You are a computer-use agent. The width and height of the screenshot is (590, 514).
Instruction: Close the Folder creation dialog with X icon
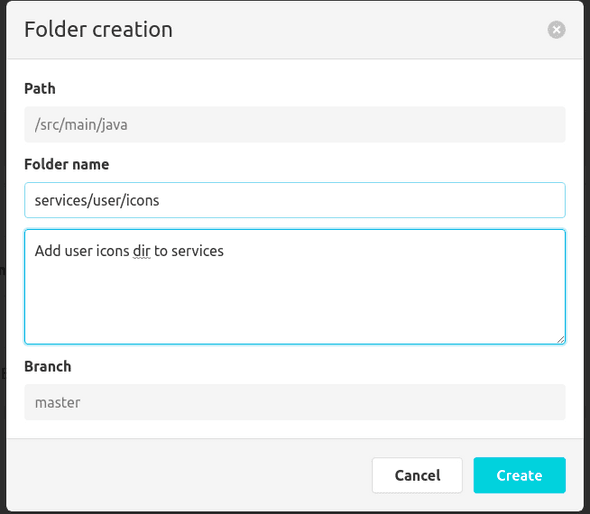click(x=556, y=30)
